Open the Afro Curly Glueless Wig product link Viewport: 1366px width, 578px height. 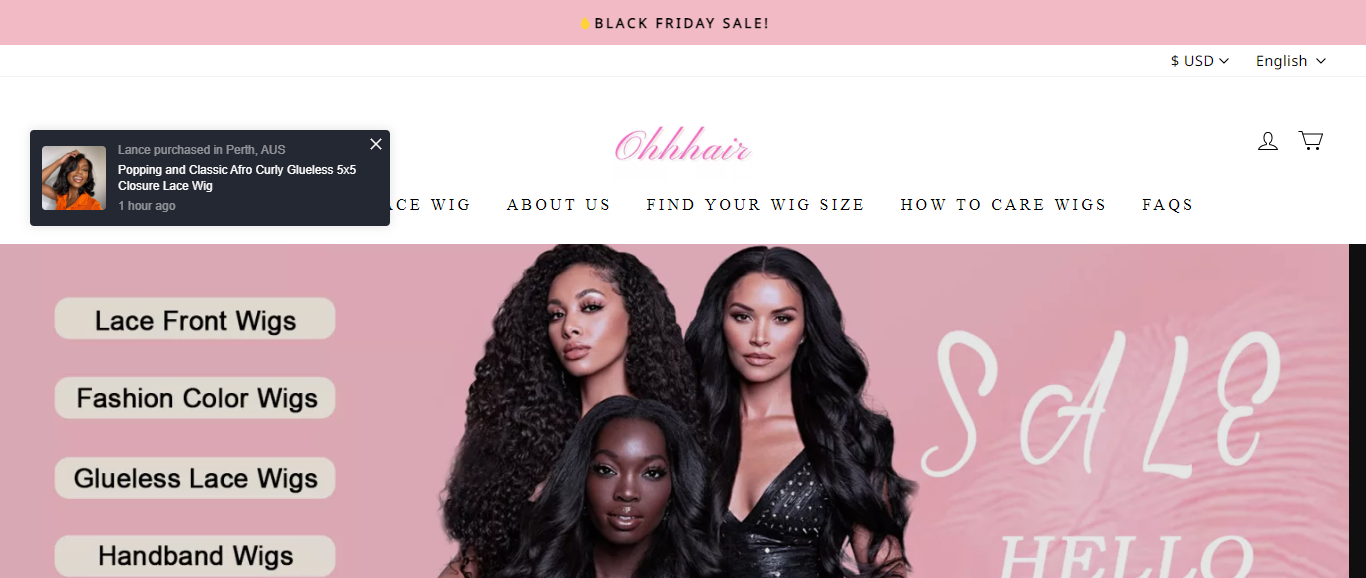coord(237,178)
